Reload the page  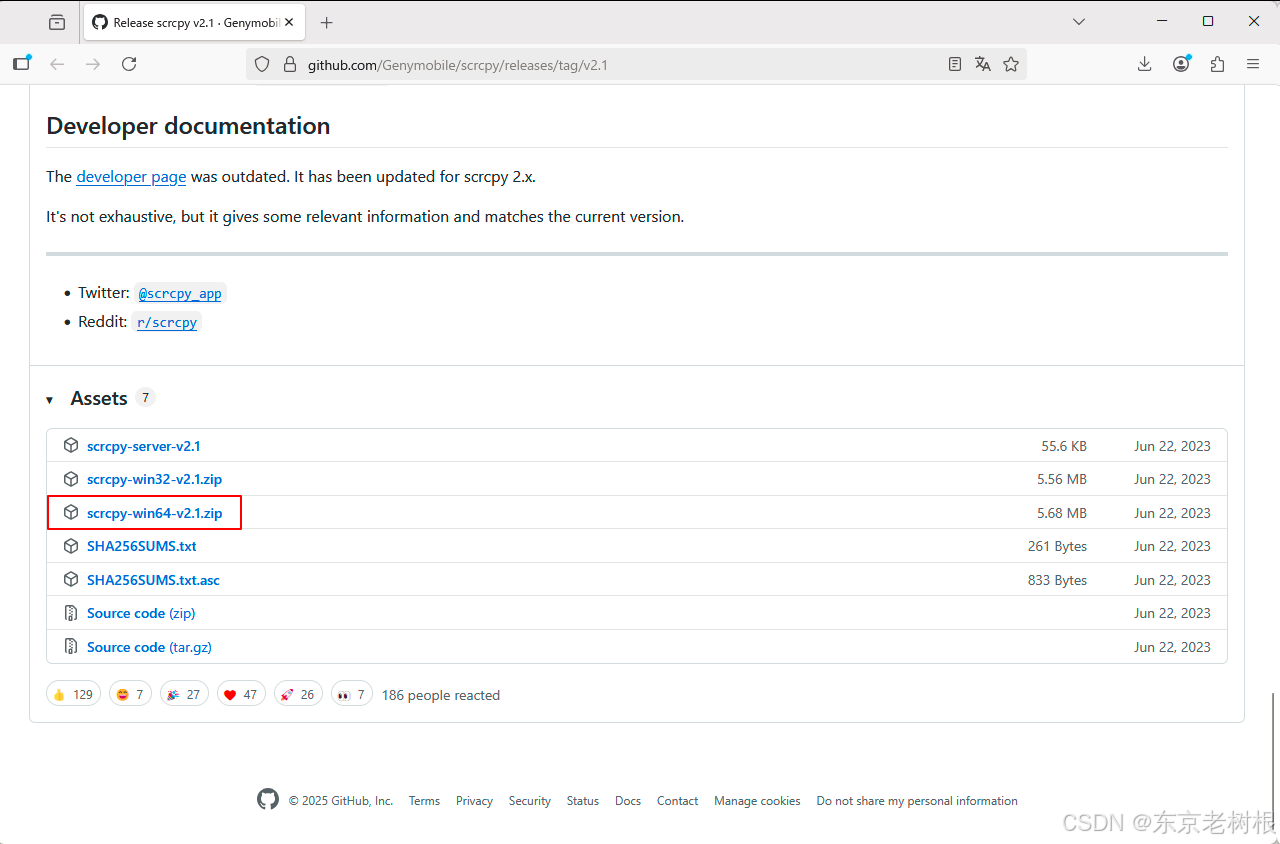tap(129, 64)
